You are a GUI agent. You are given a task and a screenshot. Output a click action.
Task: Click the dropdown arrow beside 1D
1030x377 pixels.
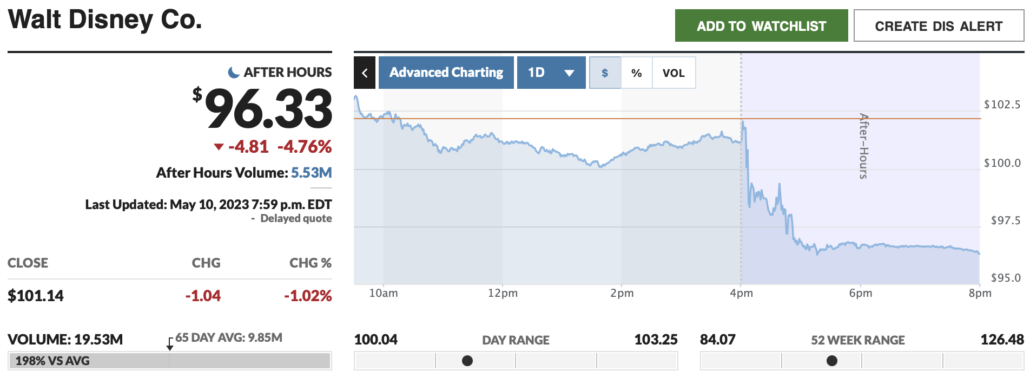pos(570,73)
